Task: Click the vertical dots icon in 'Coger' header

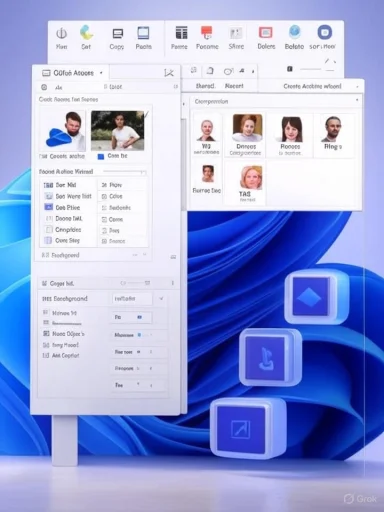Action: pyautogui.click(x=173, y=283)
